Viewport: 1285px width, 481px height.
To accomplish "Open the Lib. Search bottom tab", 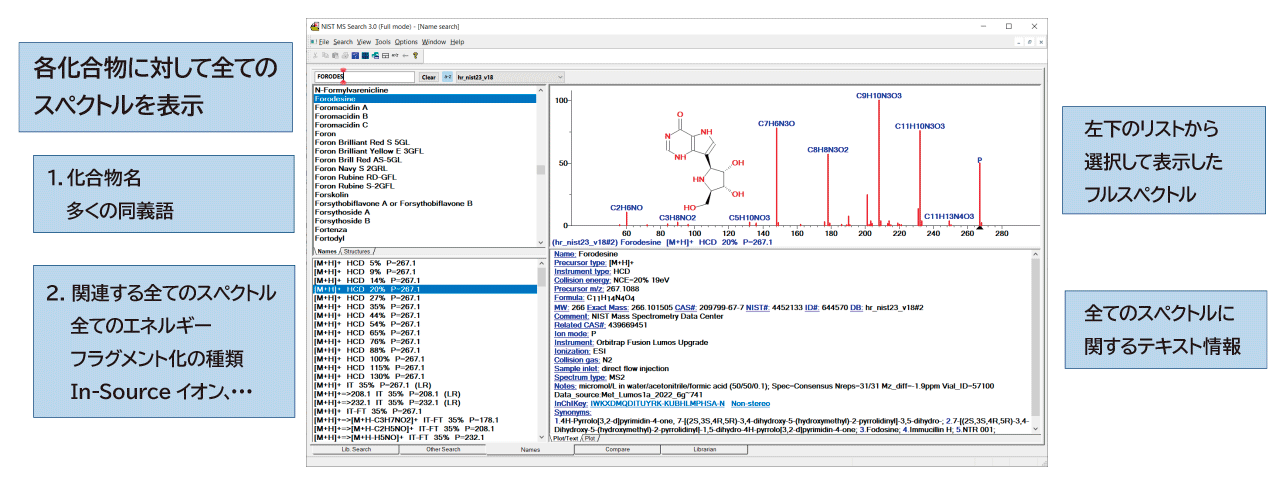I will pos(354,450).
